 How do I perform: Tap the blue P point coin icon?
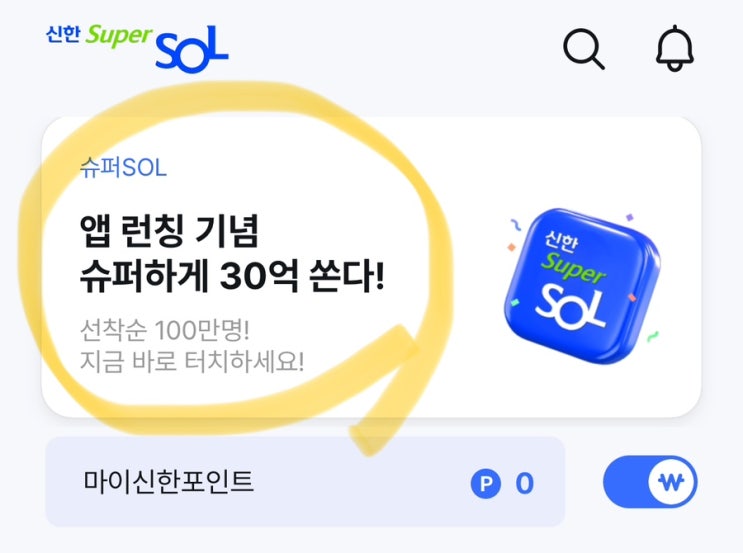486,483
